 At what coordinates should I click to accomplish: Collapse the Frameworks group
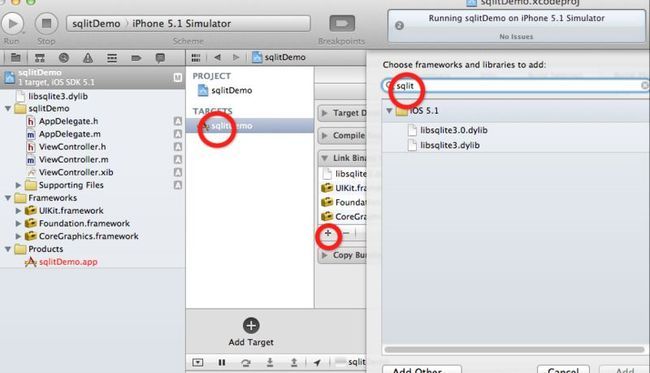tap(7, 198)
